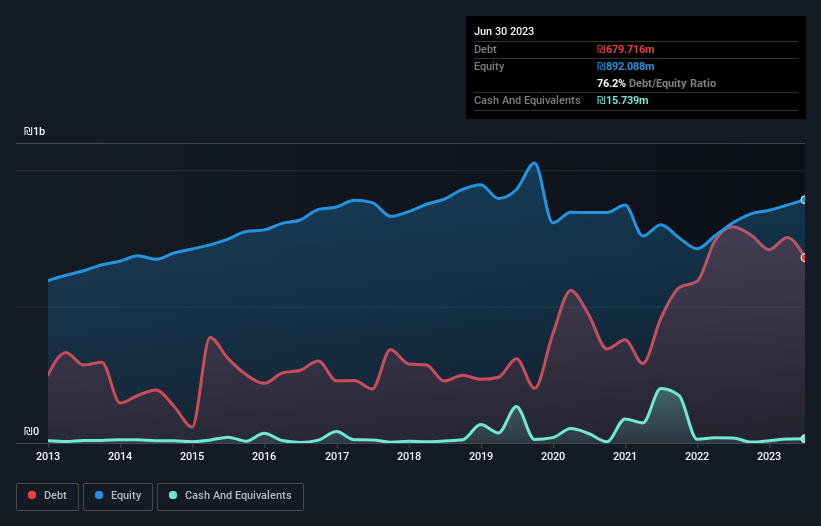Click the Cash value ₪15.739m

[623, 100]
